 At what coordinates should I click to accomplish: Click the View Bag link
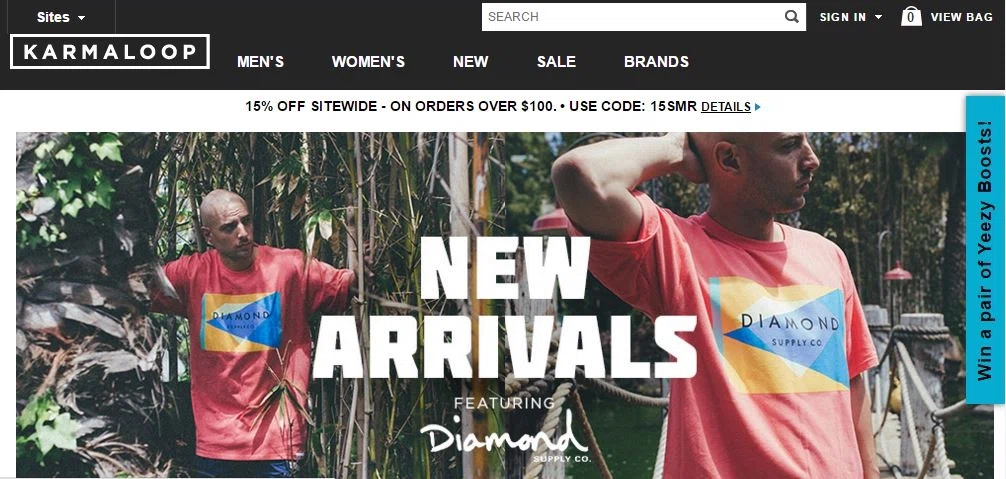pos(962,17)
